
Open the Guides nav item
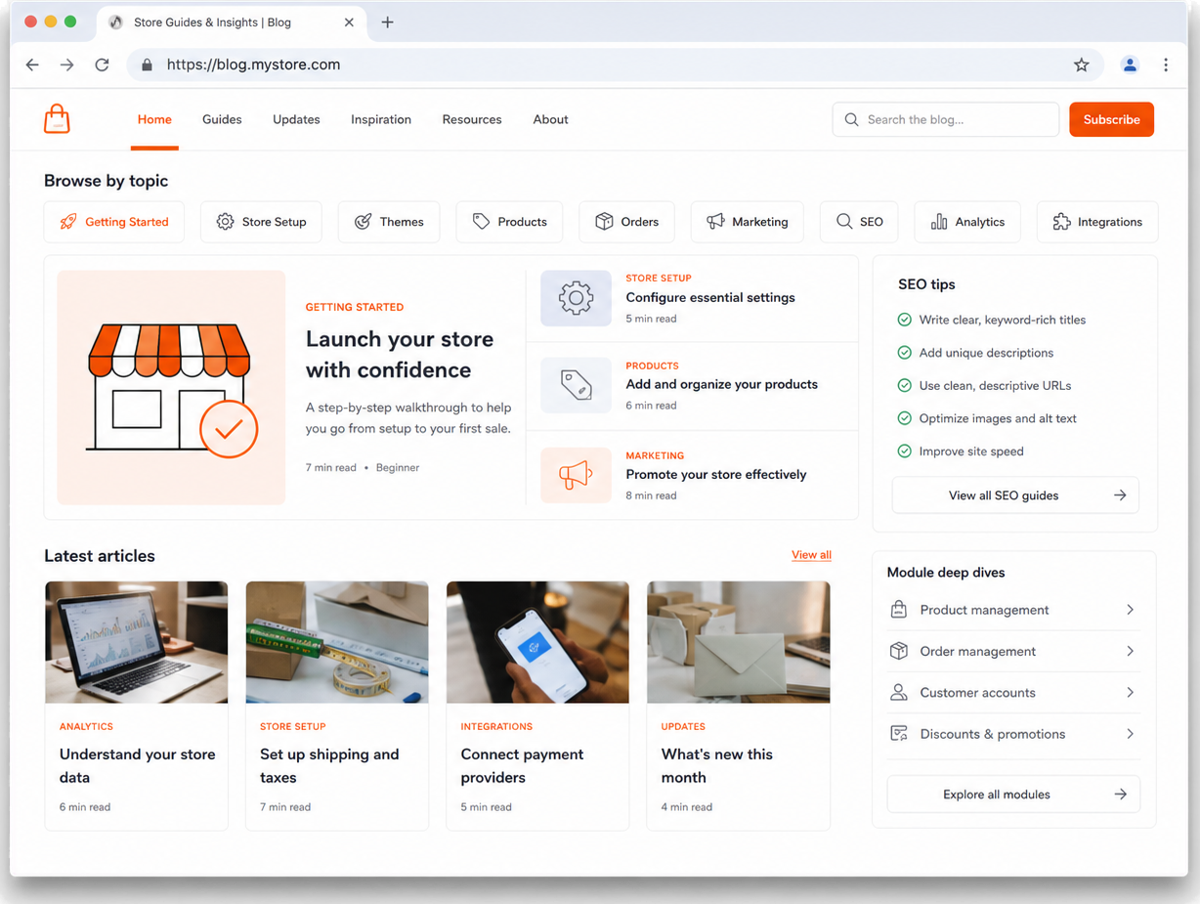coord(222,119)
